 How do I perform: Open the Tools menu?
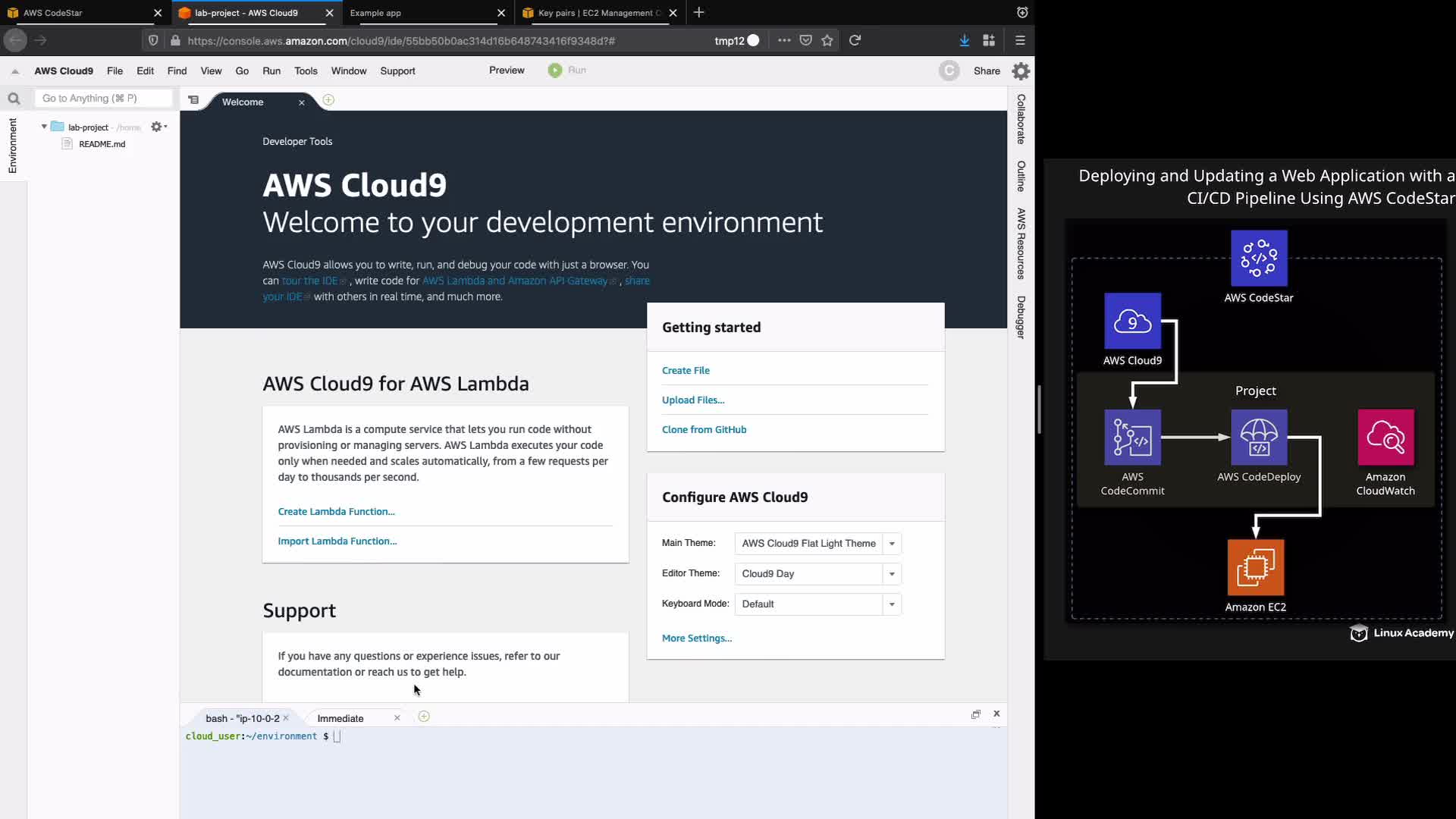point(306,71)
